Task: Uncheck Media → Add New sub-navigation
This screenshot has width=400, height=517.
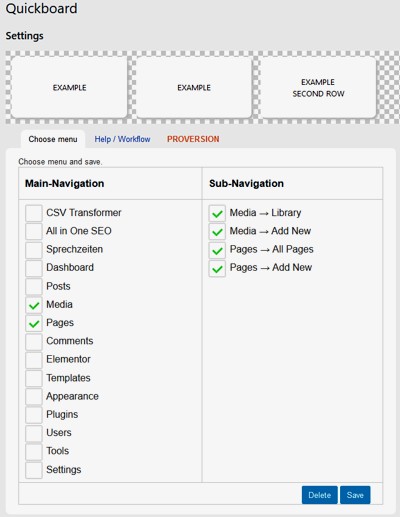Action: pos(217,232)
